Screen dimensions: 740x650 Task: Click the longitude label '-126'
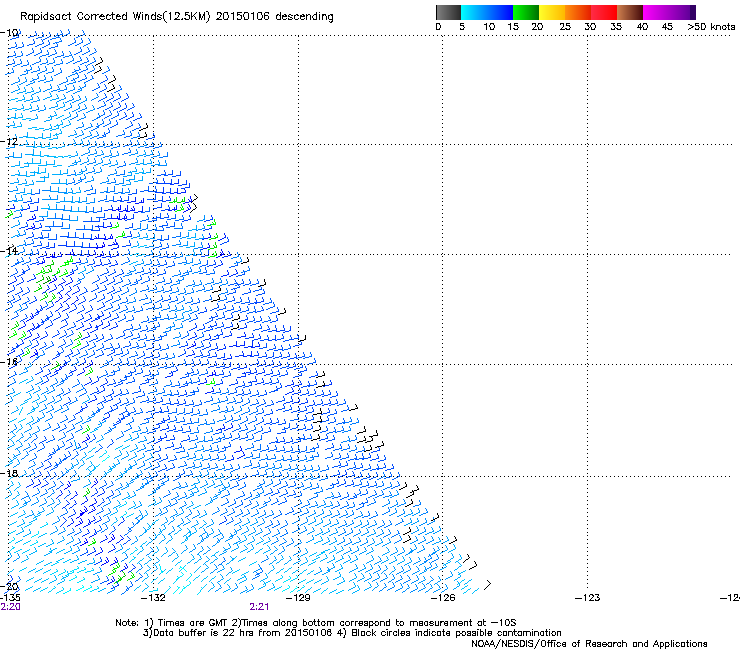[x=443, y=598]
